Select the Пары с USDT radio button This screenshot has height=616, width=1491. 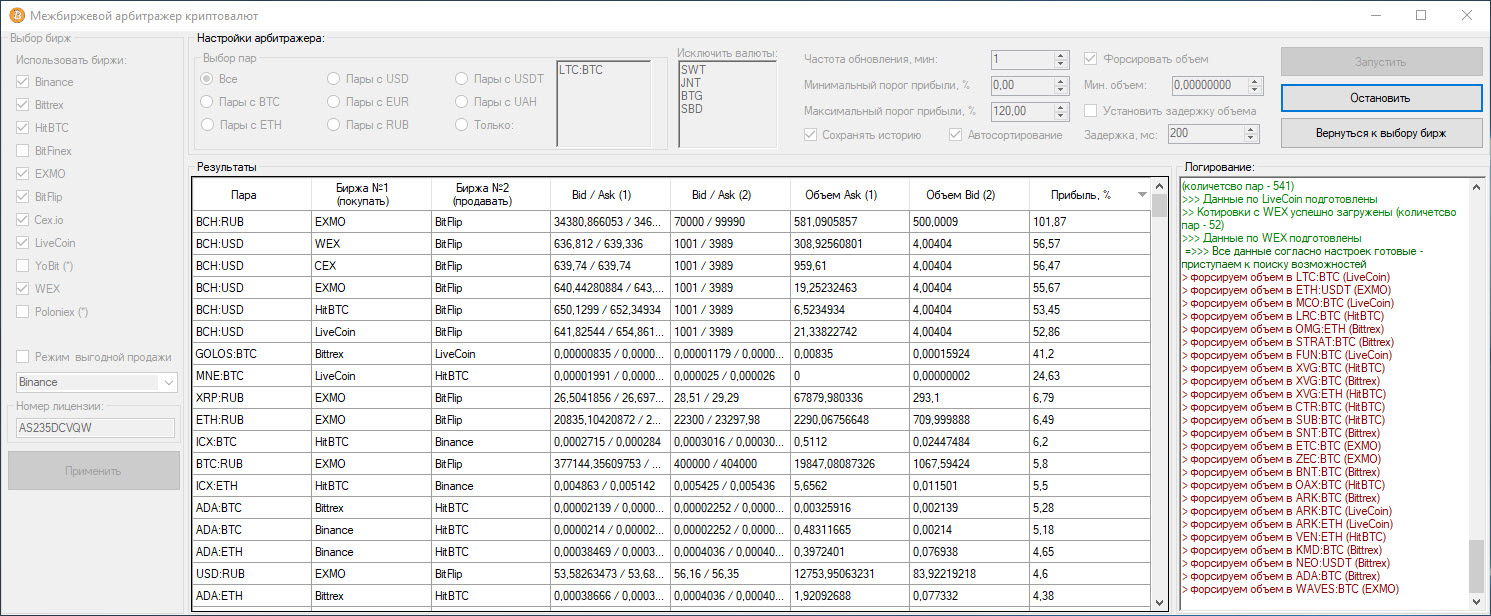[x=461, y=79]
